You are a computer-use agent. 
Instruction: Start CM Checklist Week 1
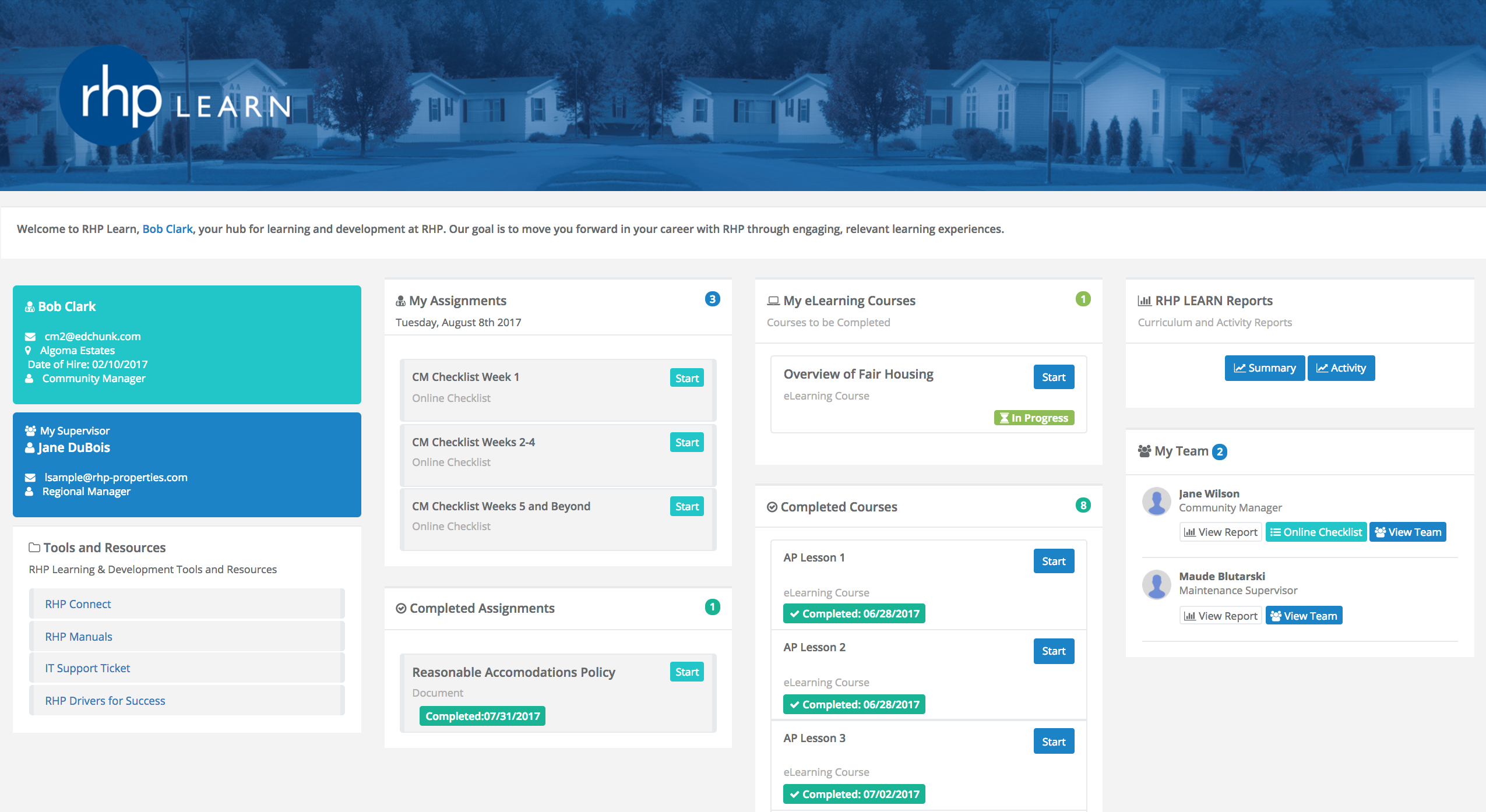point(687,378)
